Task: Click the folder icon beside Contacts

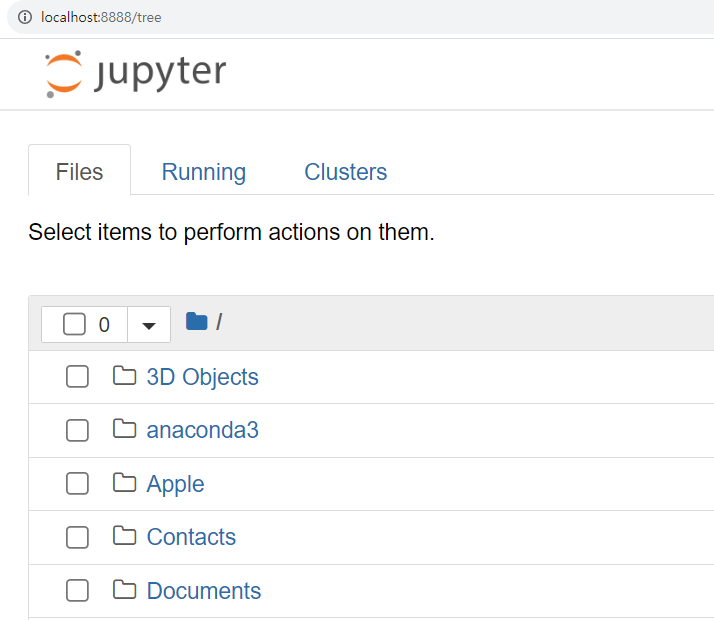Action: pyautogui.click(x=124, y=536)
